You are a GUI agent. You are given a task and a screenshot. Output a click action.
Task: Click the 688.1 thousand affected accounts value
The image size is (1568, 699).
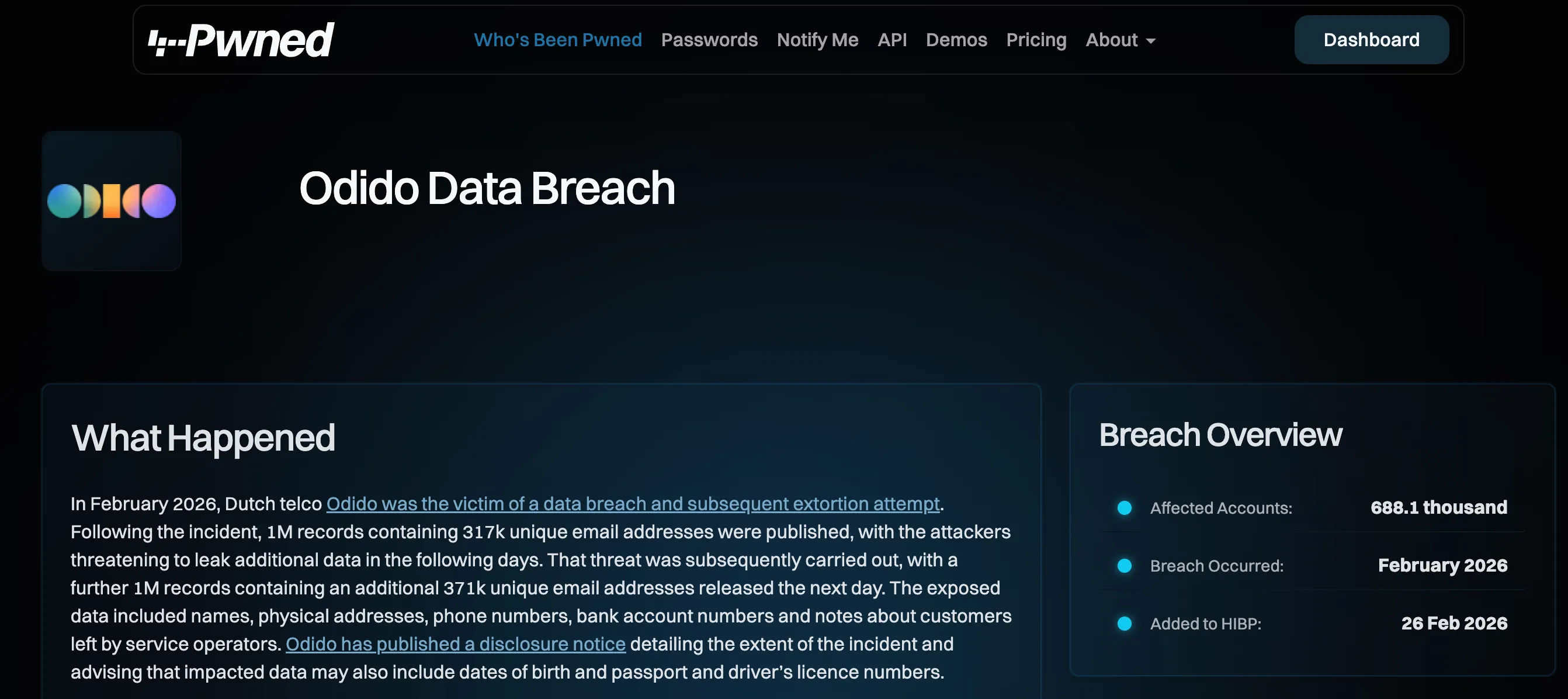(1438, 507)
